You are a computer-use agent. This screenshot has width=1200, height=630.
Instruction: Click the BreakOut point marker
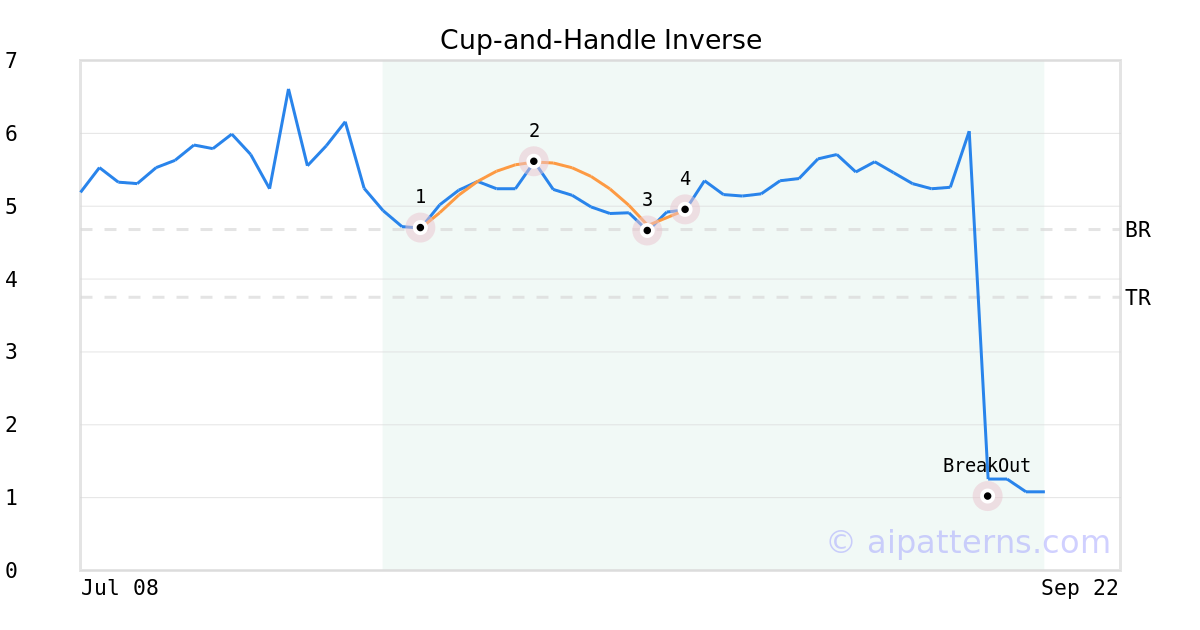click(987, 496)
